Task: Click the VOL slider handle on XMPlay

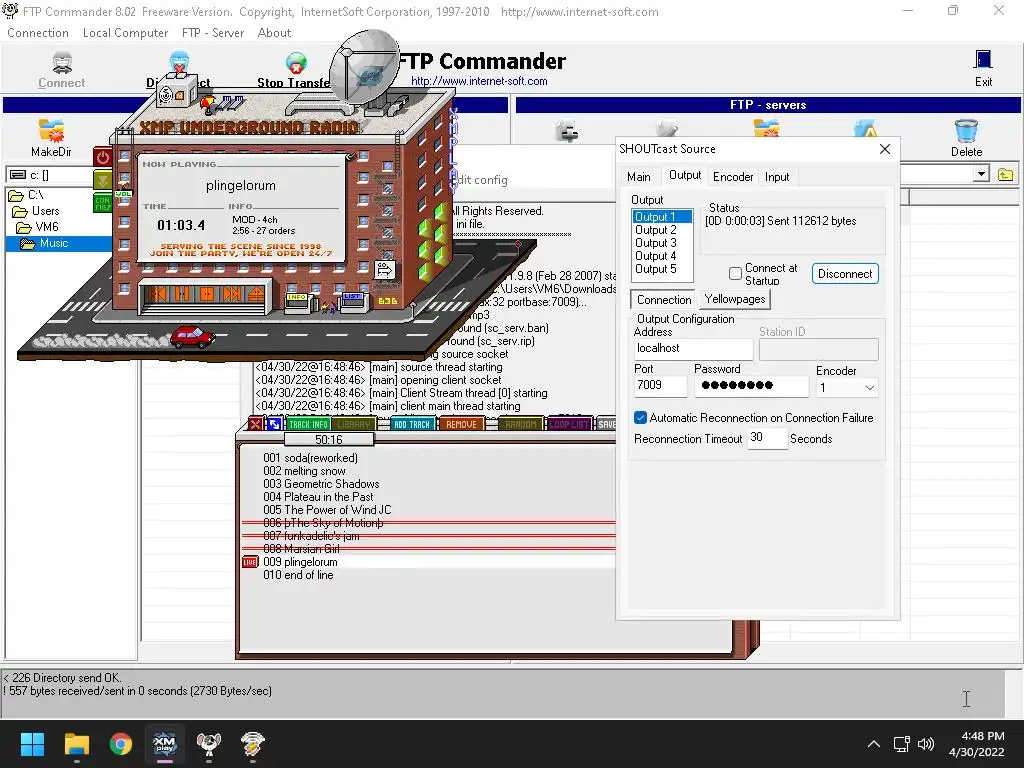Action: click(x=123, y=194)
